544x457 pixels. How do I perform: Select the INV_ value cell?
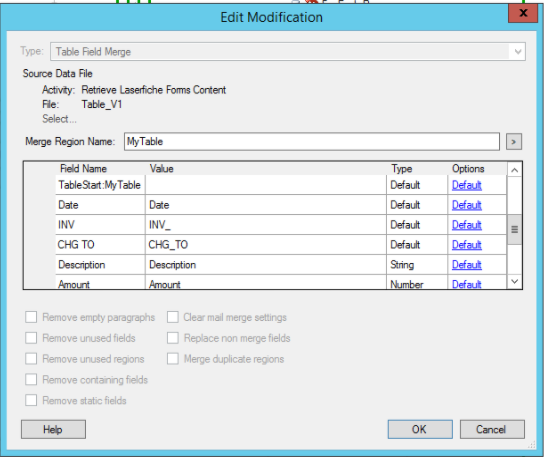coord(265,225)
